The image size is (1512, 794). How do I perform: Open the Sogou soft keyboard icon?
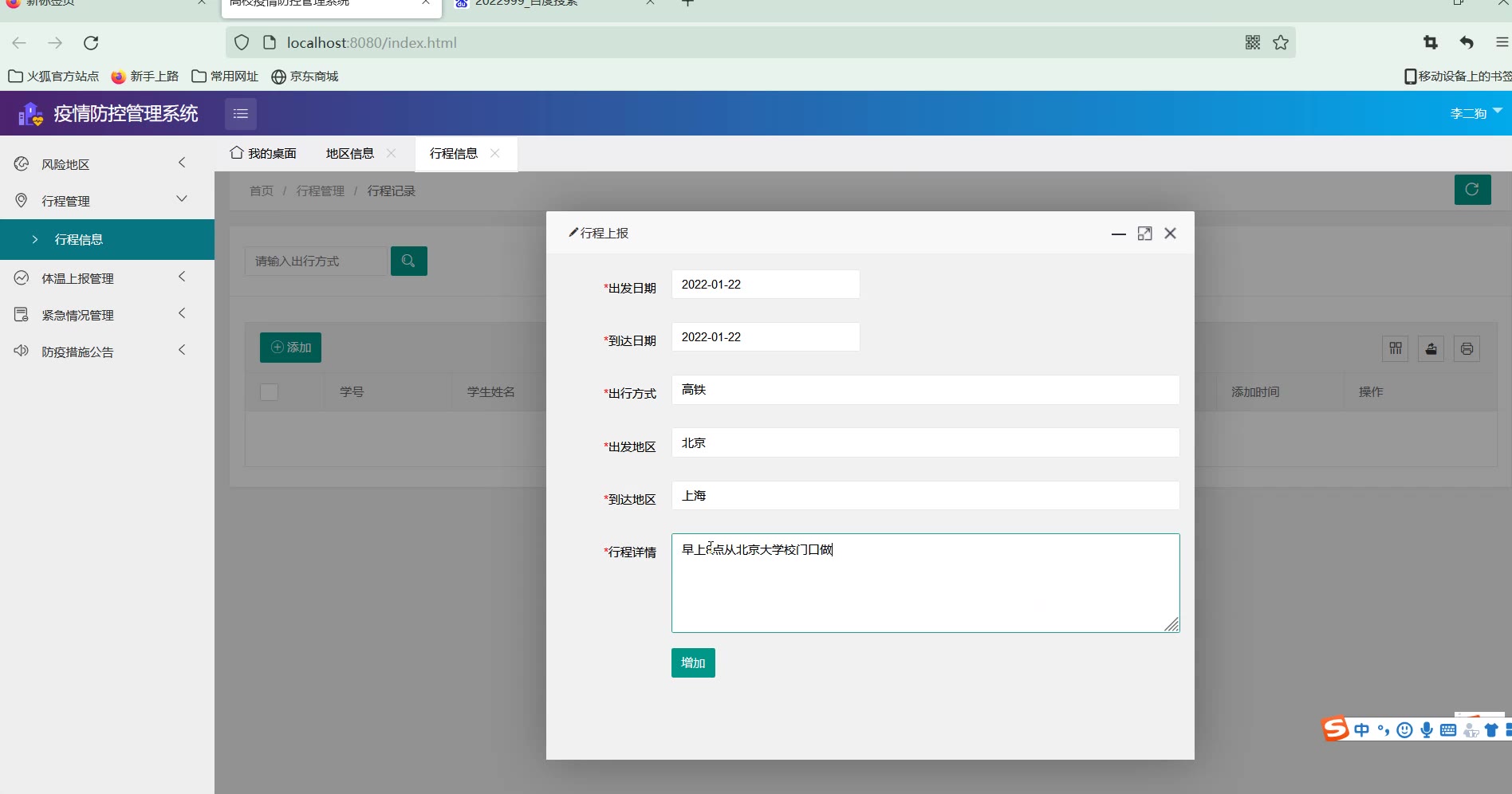coord(1448,730)
